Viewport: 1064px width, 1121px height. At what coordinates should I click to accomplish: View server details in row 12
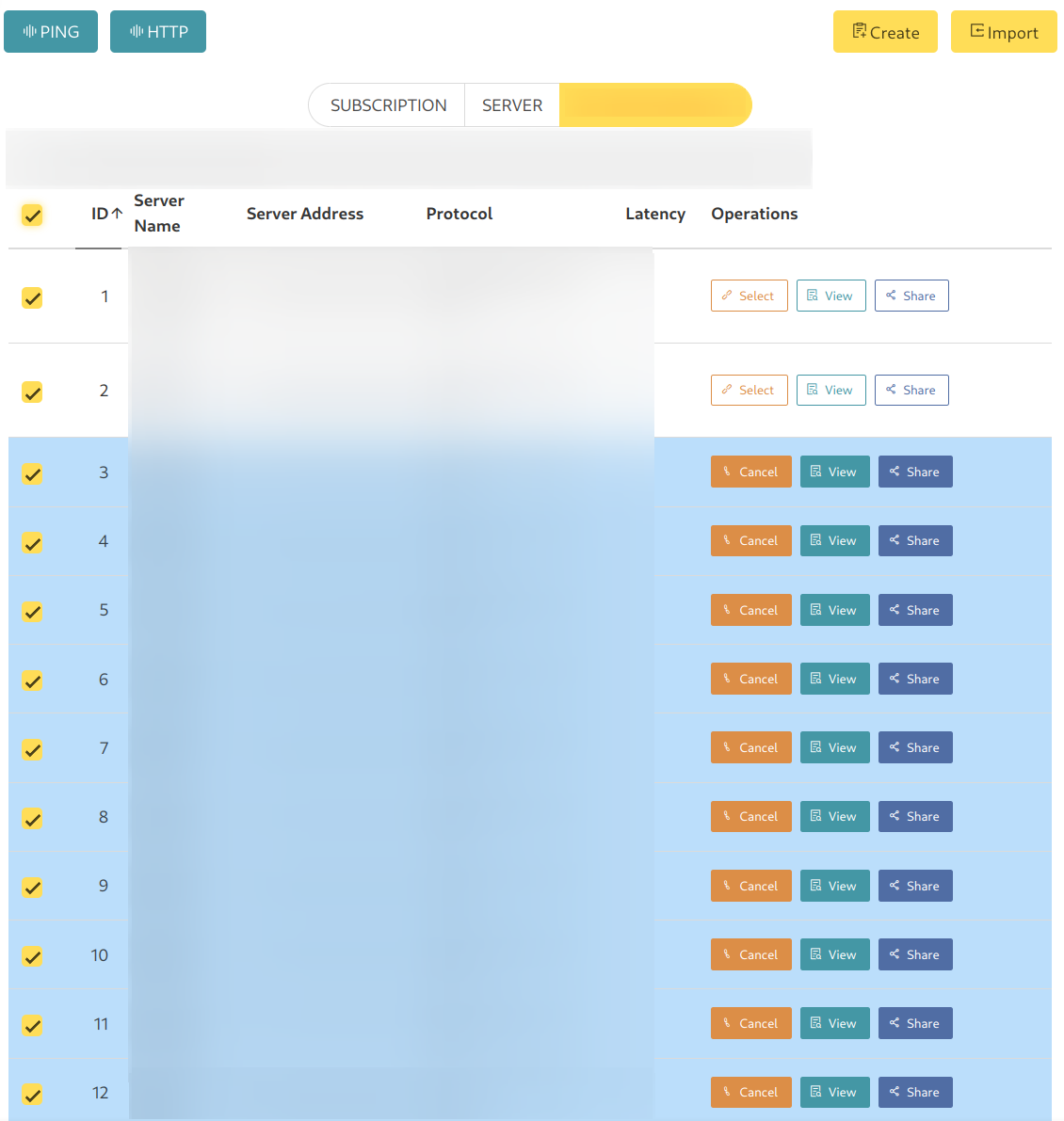(x=834, y=1093)
